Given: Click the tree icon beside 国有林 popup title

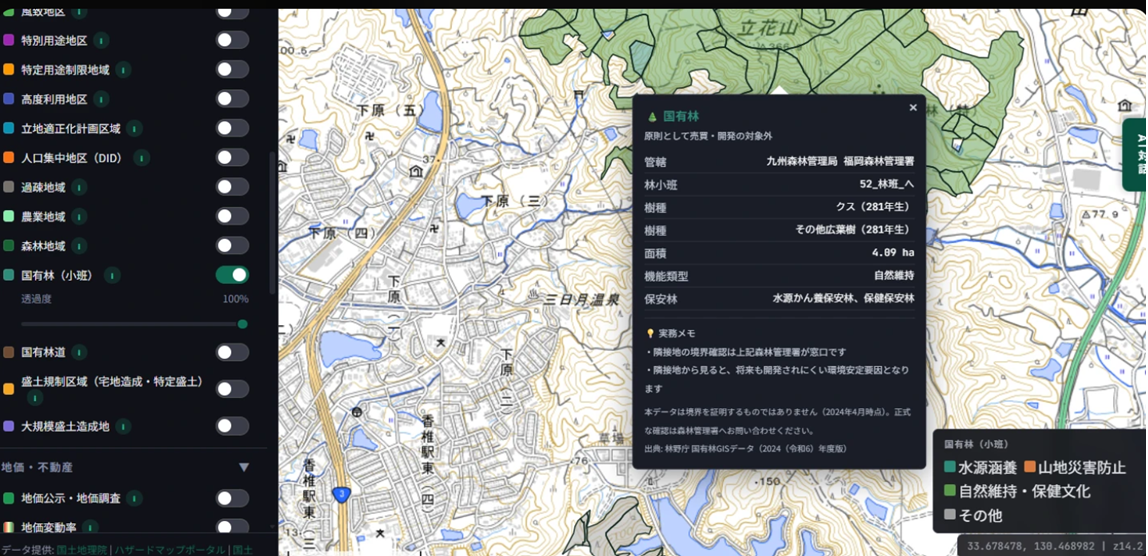Looking at the screenshot, I should click(x=651, y=116).
